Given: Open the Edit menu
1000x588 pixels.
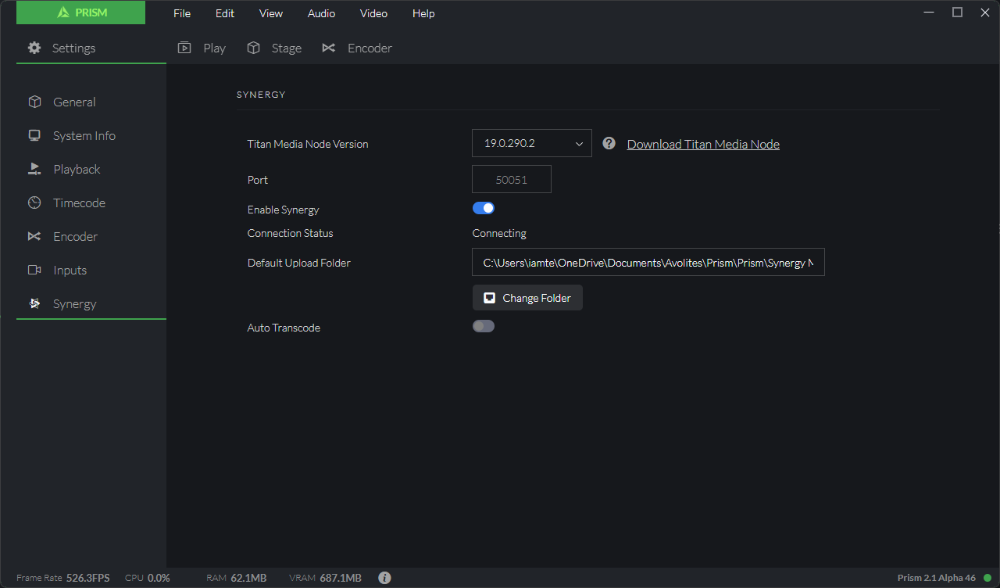Looking at the screenshot, I should [224, 13].
